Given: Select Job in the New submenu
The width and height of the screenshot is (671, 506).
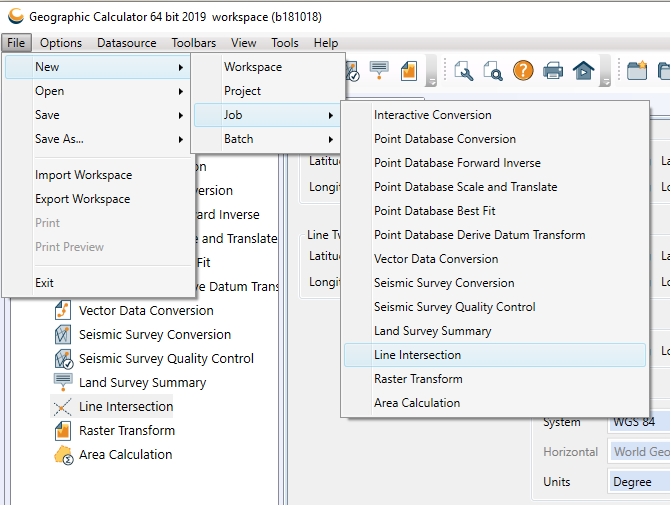Looking at the screenshot, I should [267, 115].
